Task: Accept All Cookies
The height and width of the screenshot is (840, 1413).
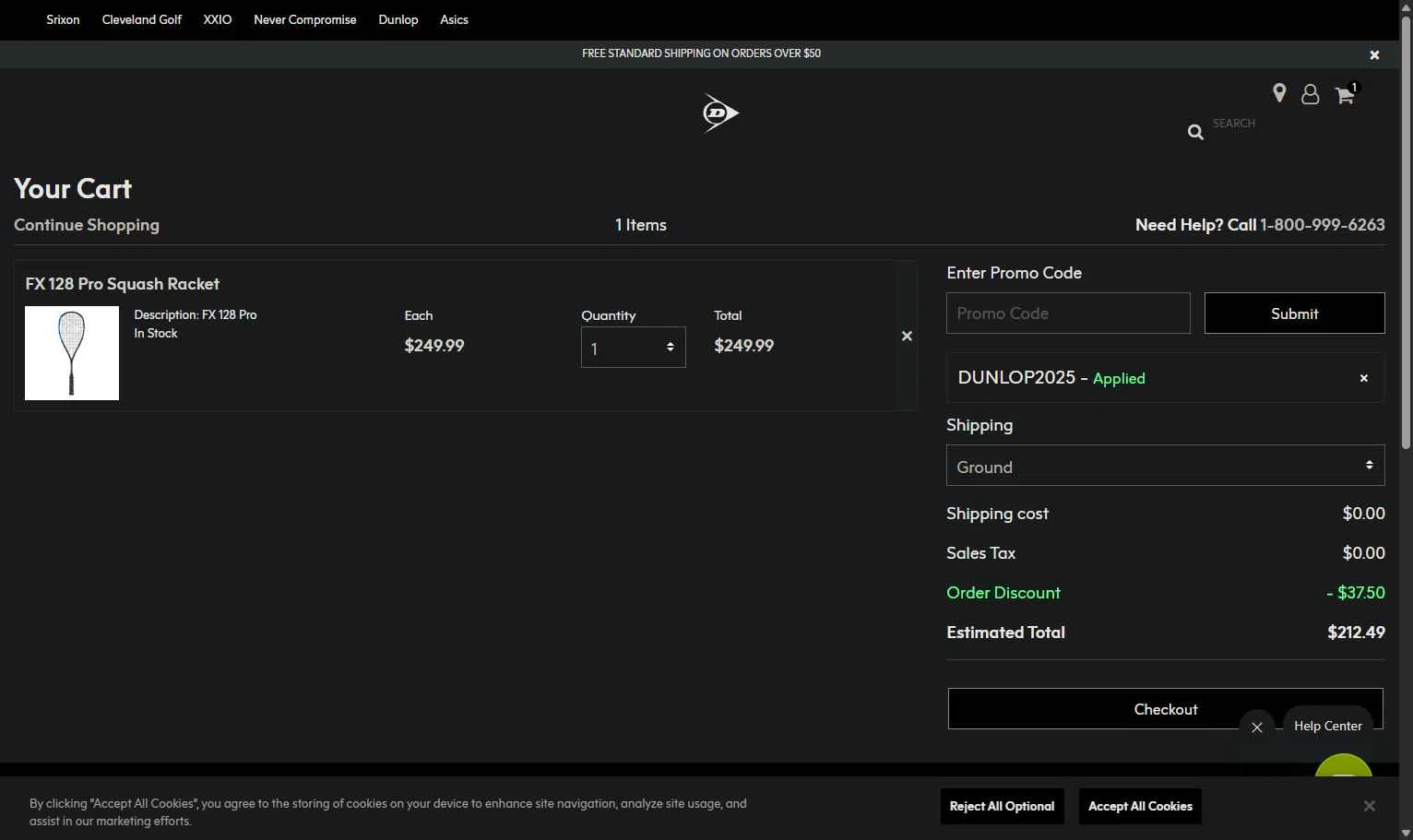Action: [x=1140, y=806]
